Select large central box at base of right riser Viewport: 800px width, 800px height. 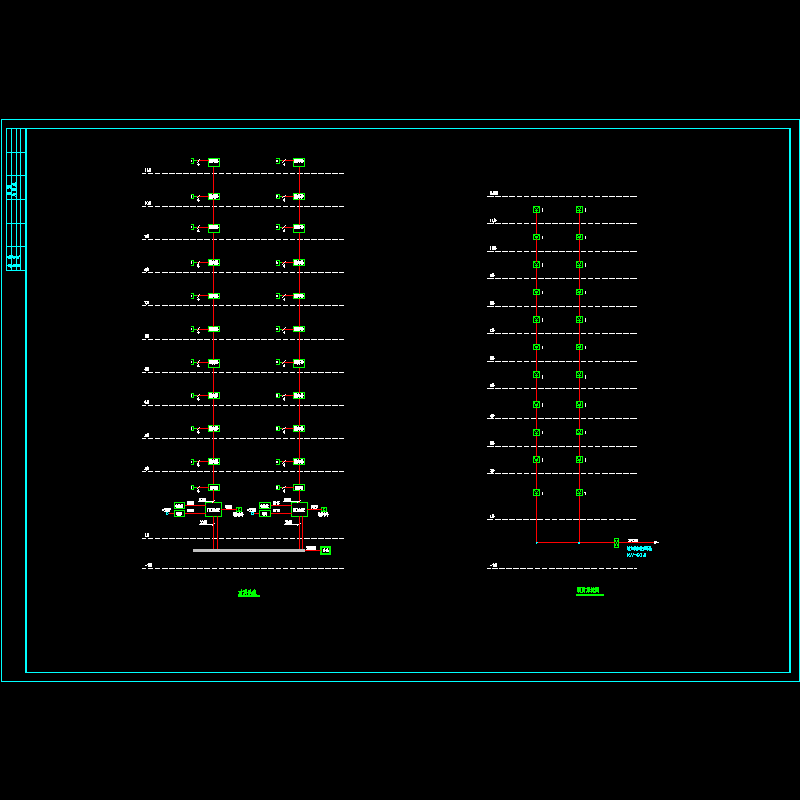[299, 510]
